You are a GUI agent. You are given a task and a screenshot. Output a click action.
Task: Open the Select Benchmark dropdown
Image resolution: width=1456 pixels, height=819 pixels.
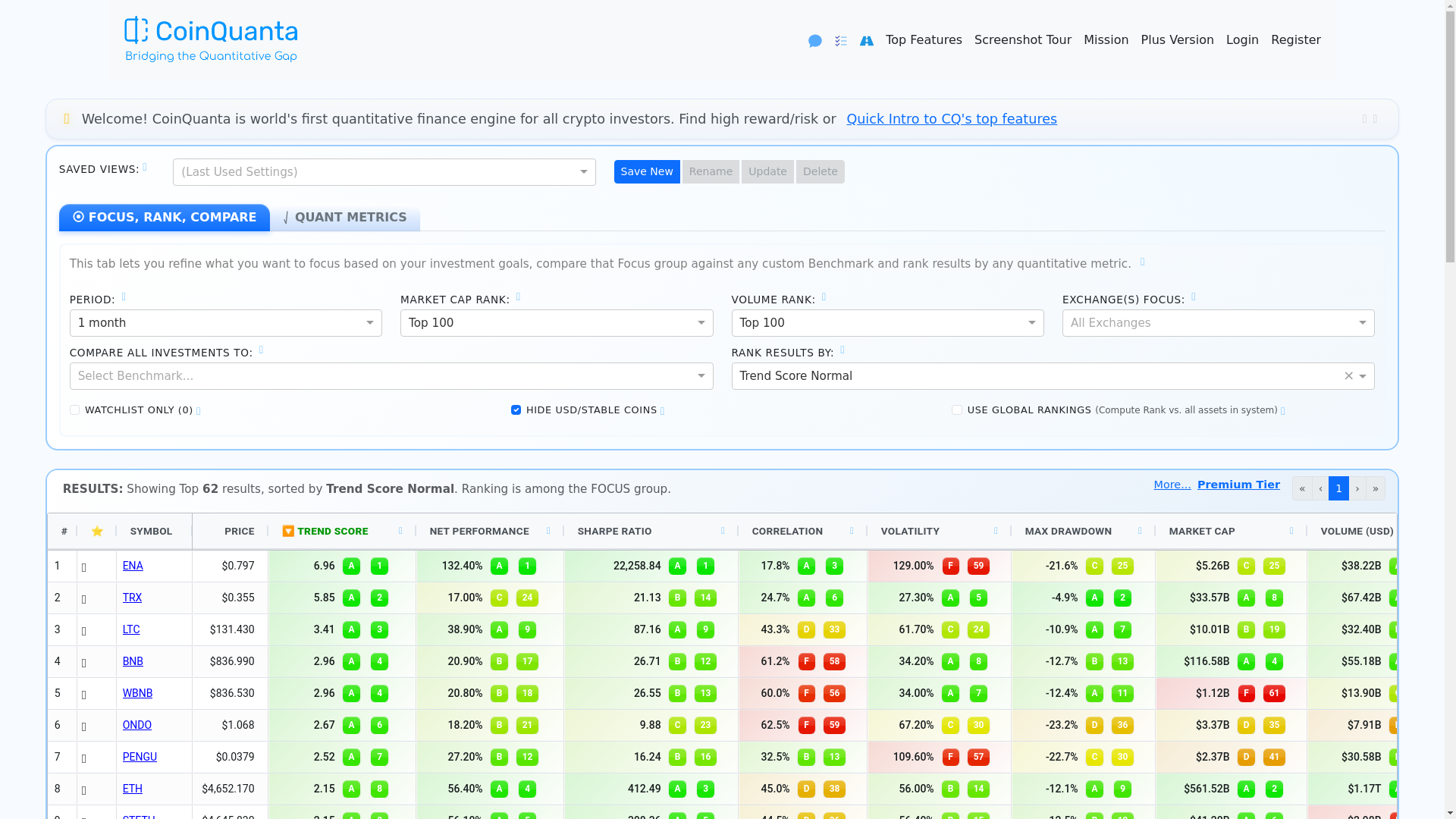(x=391, y=376)
